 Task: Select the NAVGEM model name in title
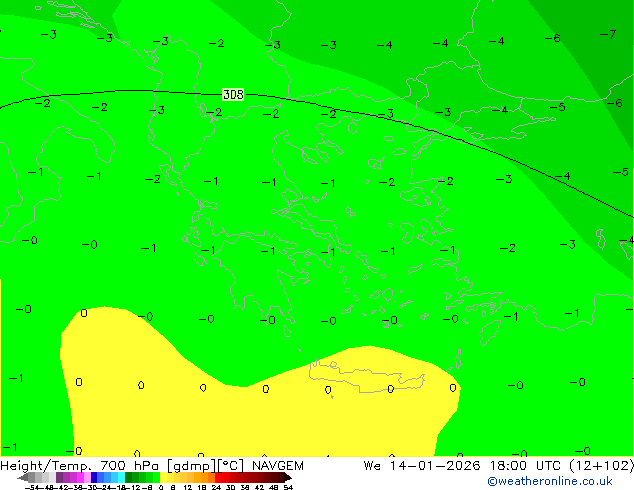[278, 466]
